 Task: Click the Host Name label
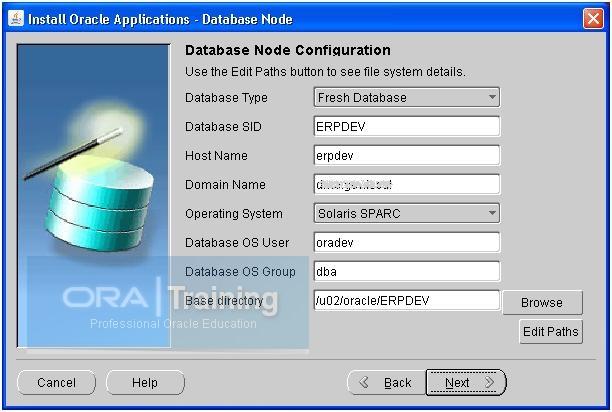(x=216, y=156)
